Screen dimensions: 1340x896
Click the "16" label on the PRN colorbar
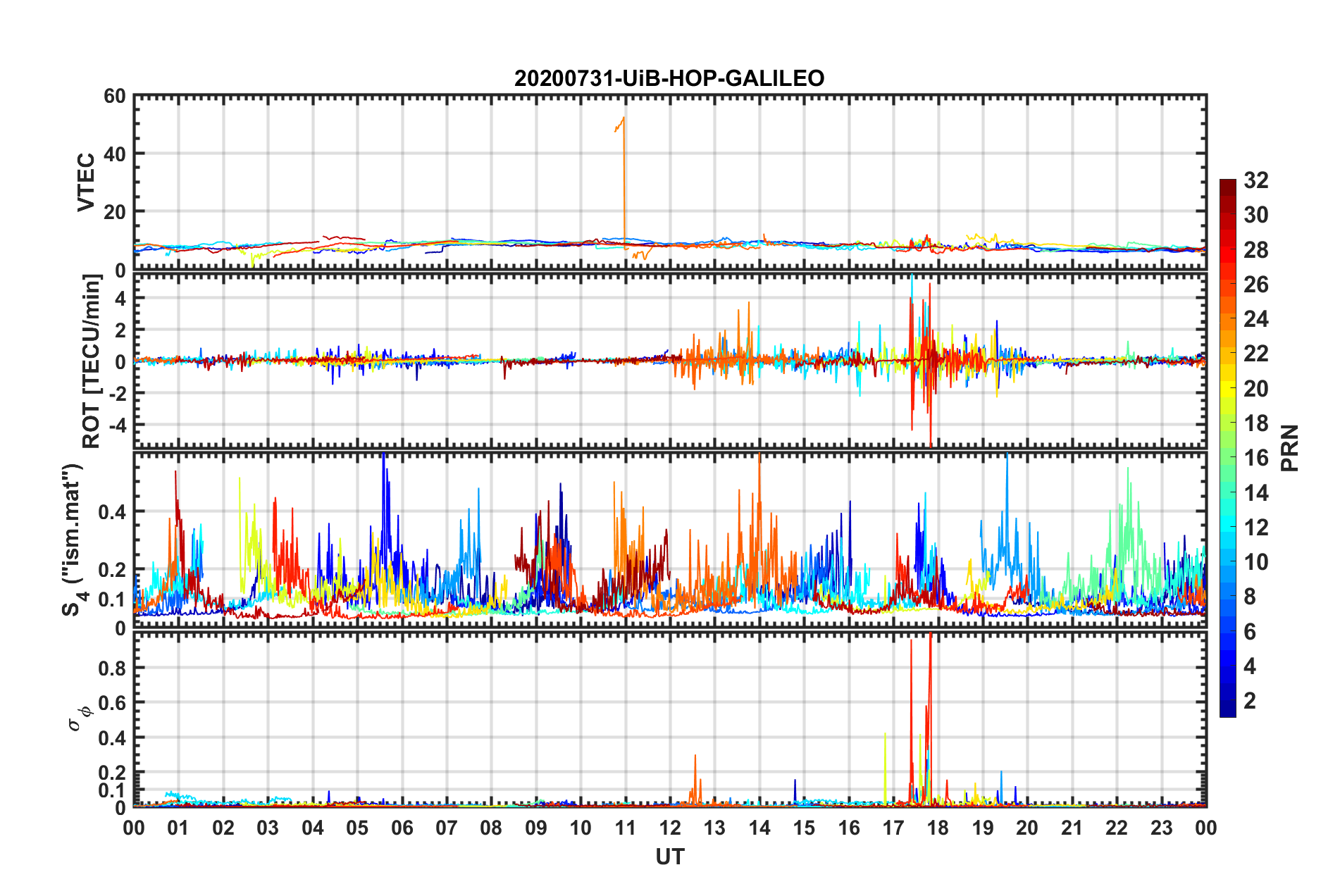(1255, 458)
